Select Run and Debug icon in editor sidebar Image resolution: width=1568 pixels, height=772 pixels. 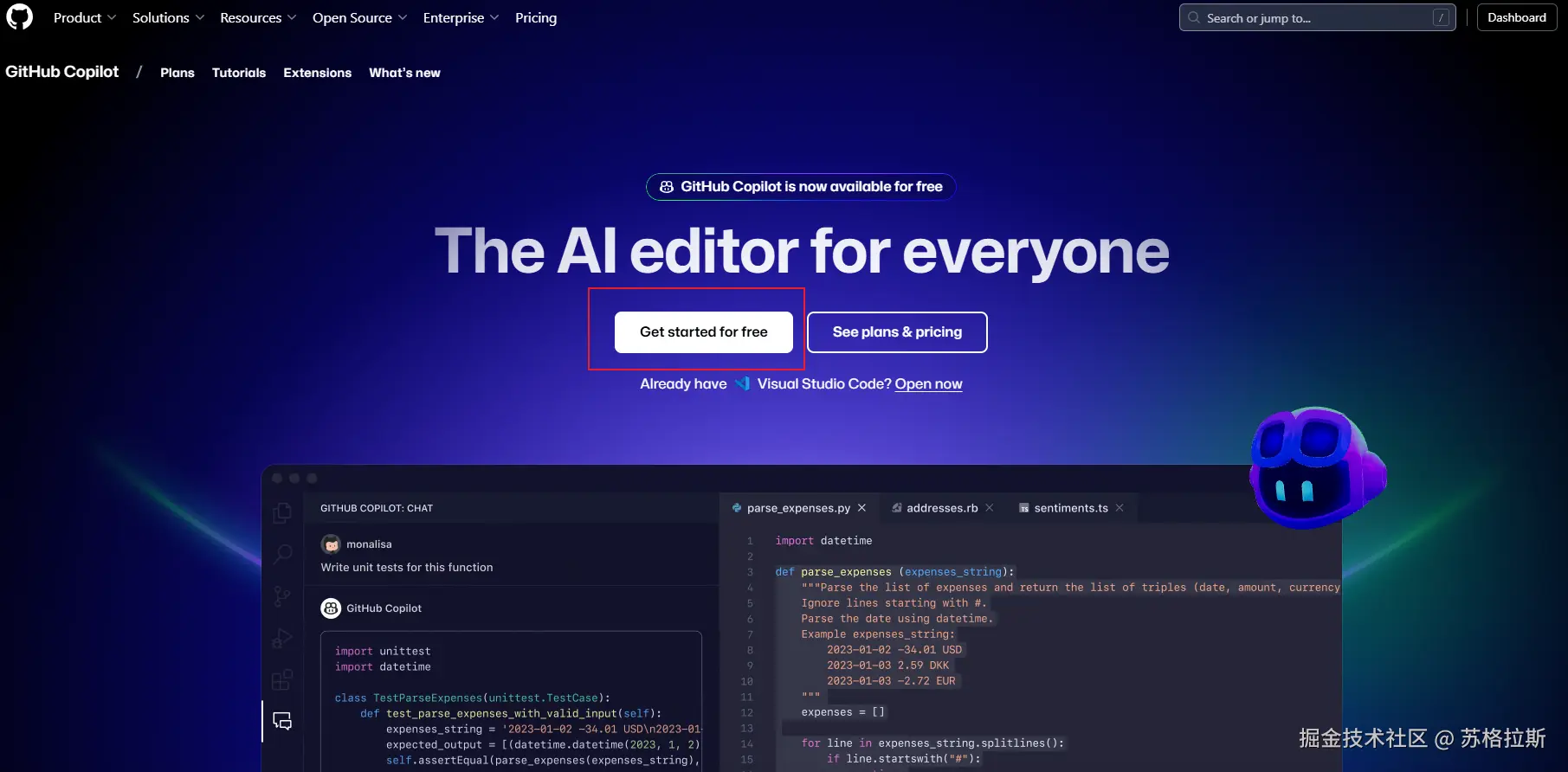pyautogui.click(x=282, y=639)
